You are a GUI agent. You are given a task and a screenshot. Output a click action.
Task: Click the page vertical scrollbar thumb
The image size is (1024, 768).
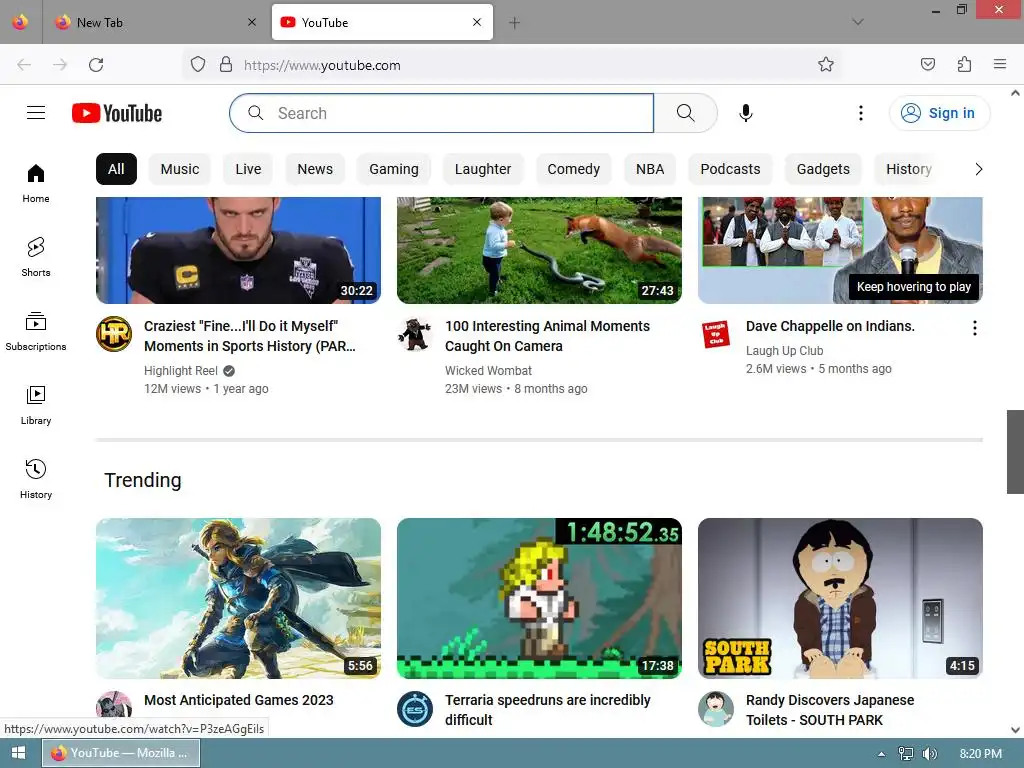coord(1015,452)
